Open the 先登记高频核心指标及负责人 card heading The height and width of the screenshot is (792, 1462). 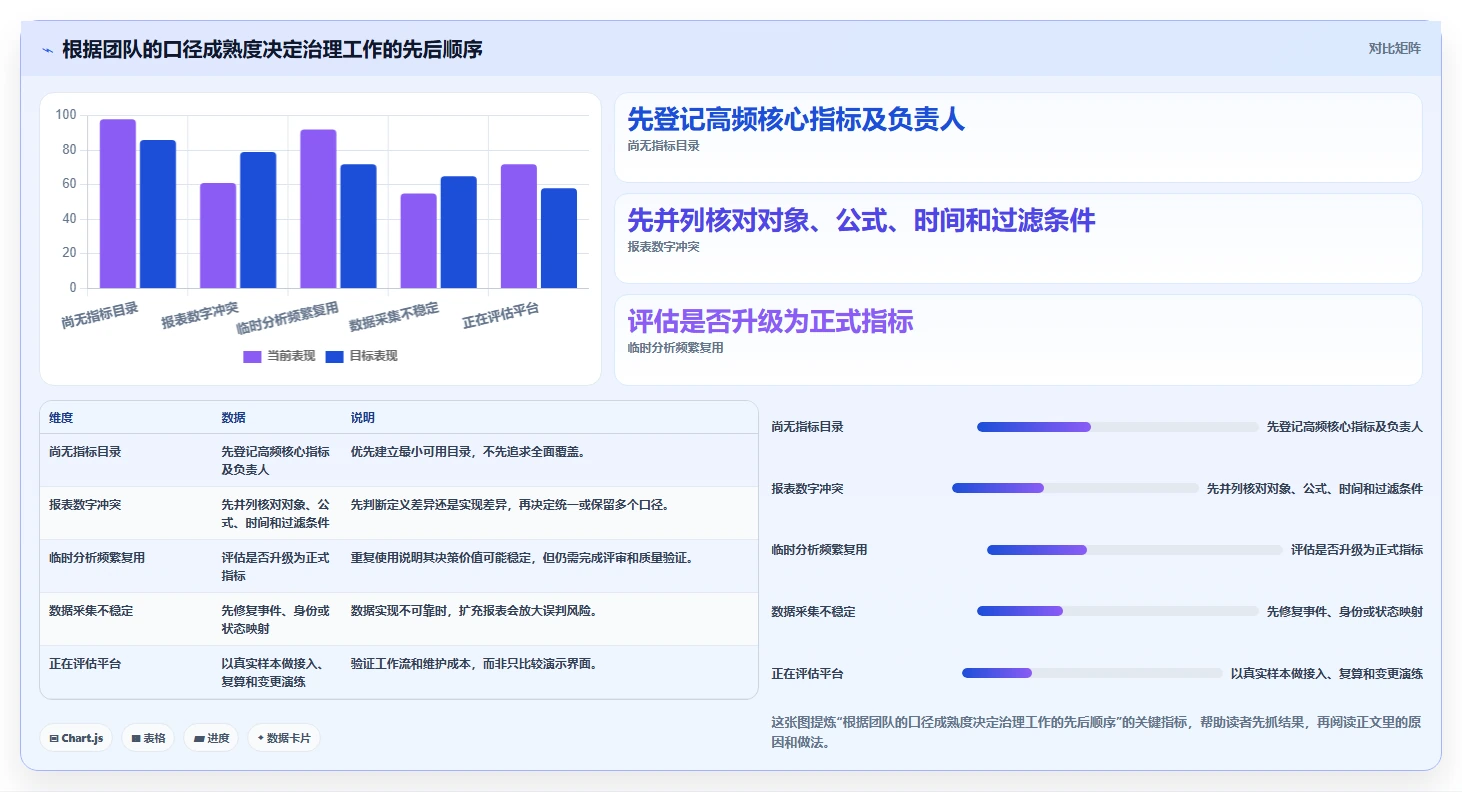pos(796,120)
